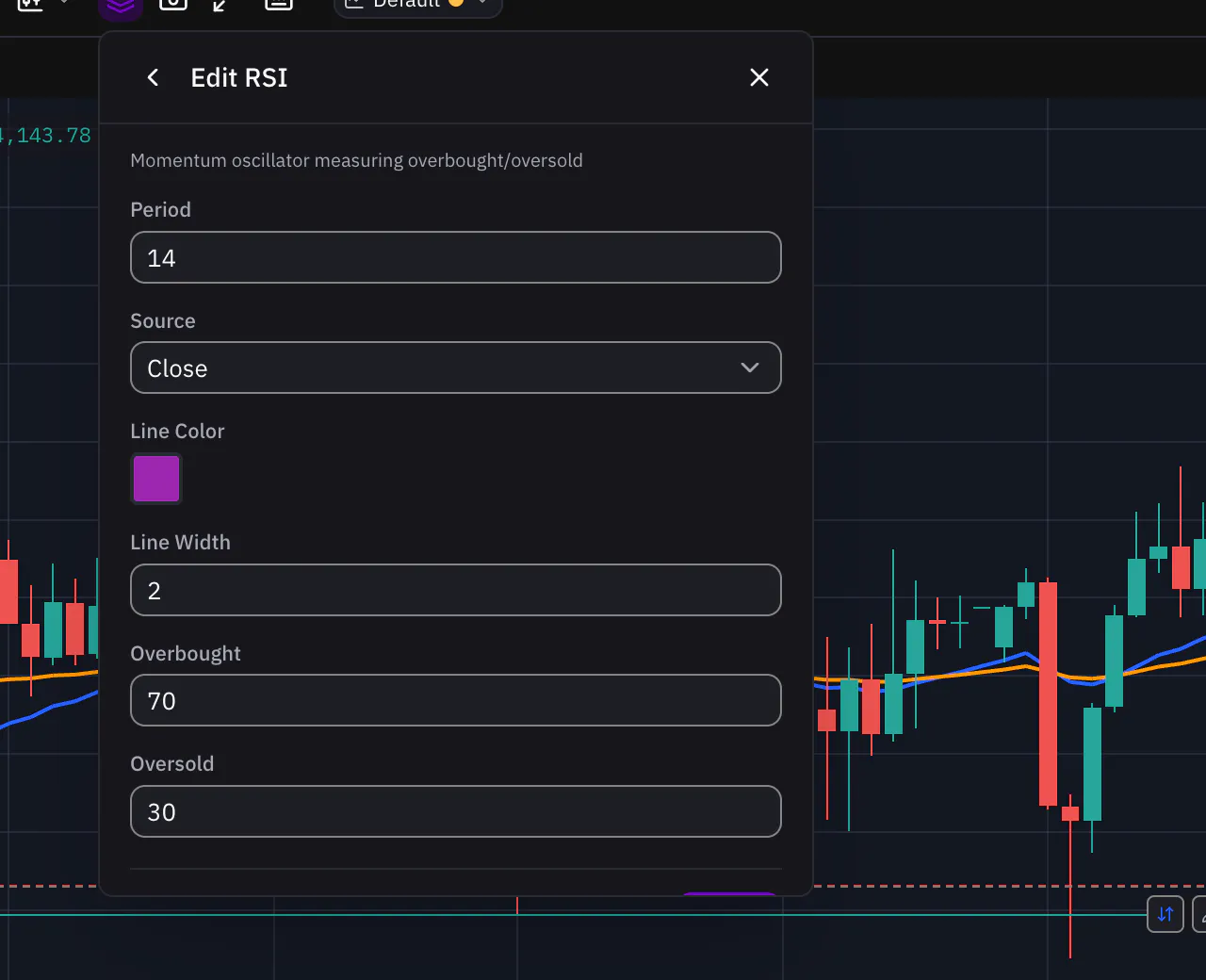Click the 'Momentum oscillator measuring overbought/oversold' description
Screen dimensions: 1206x980
click(x=356, y=160)
